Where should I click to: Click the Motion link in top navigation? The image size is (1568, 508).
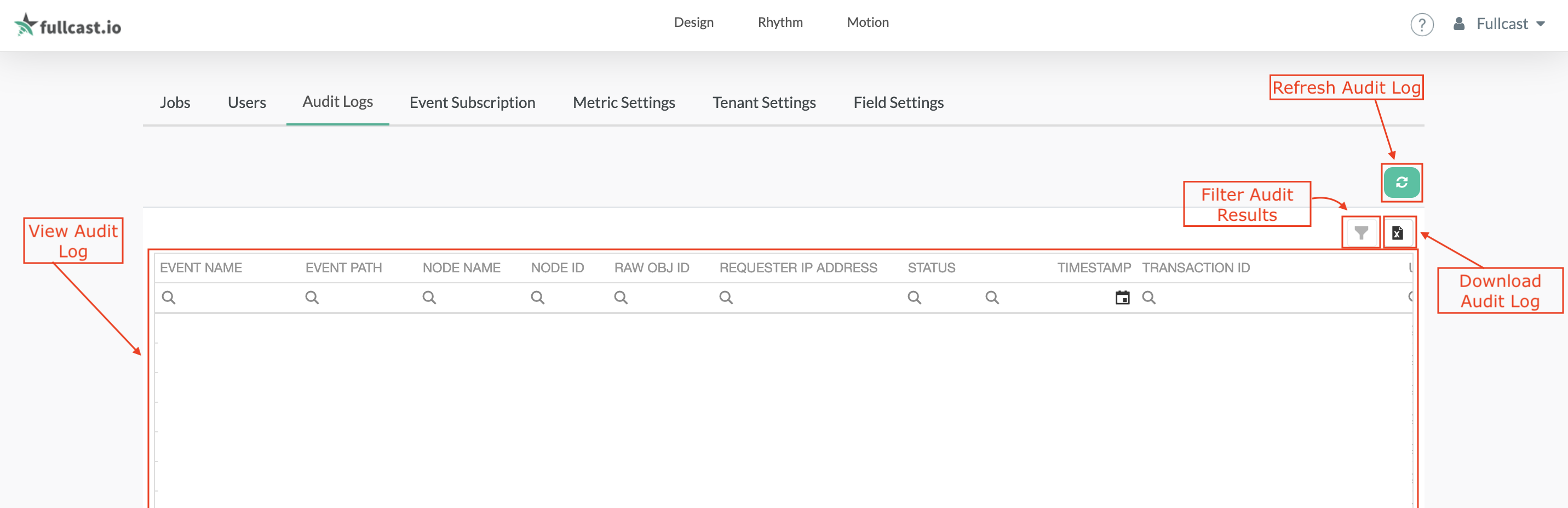point(868,22)
